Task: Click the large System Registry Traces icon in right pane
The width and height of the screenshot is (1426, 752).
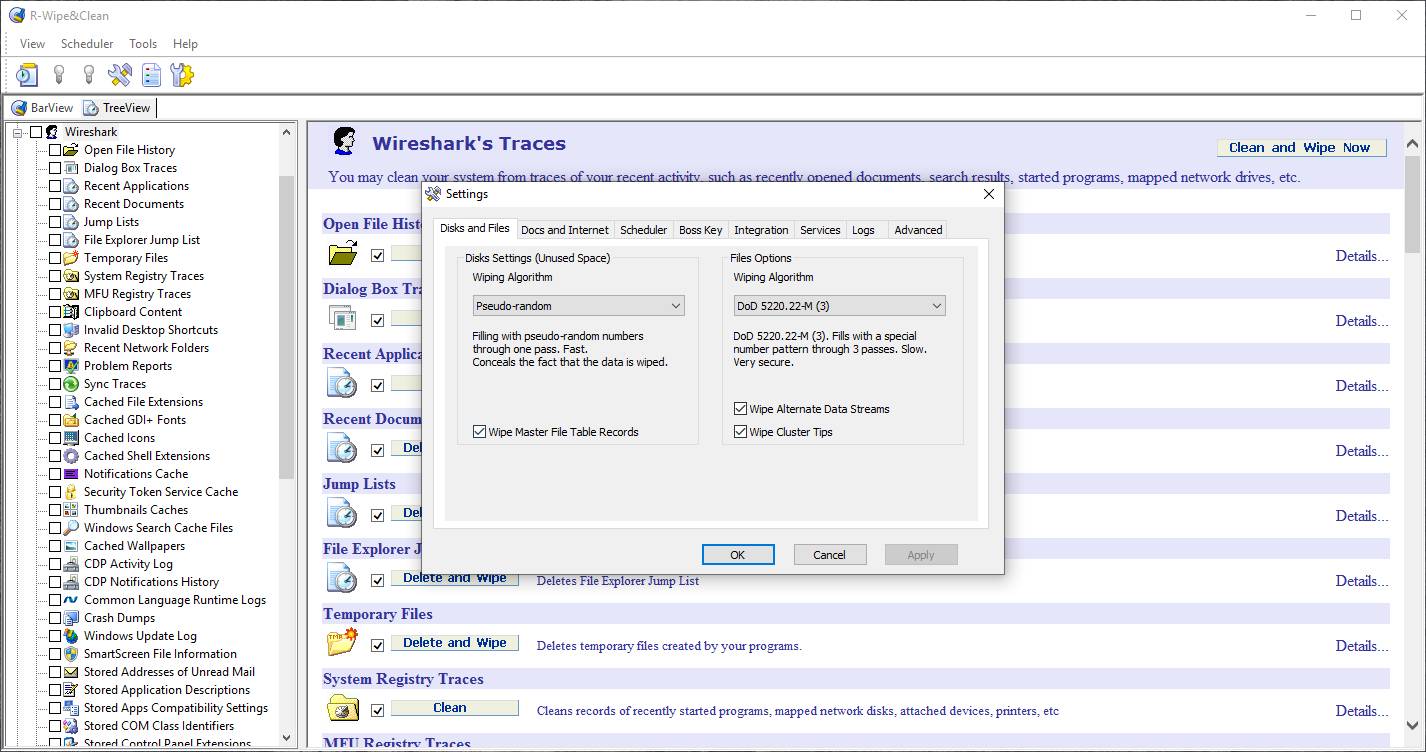Action: (x=343, y=708)
